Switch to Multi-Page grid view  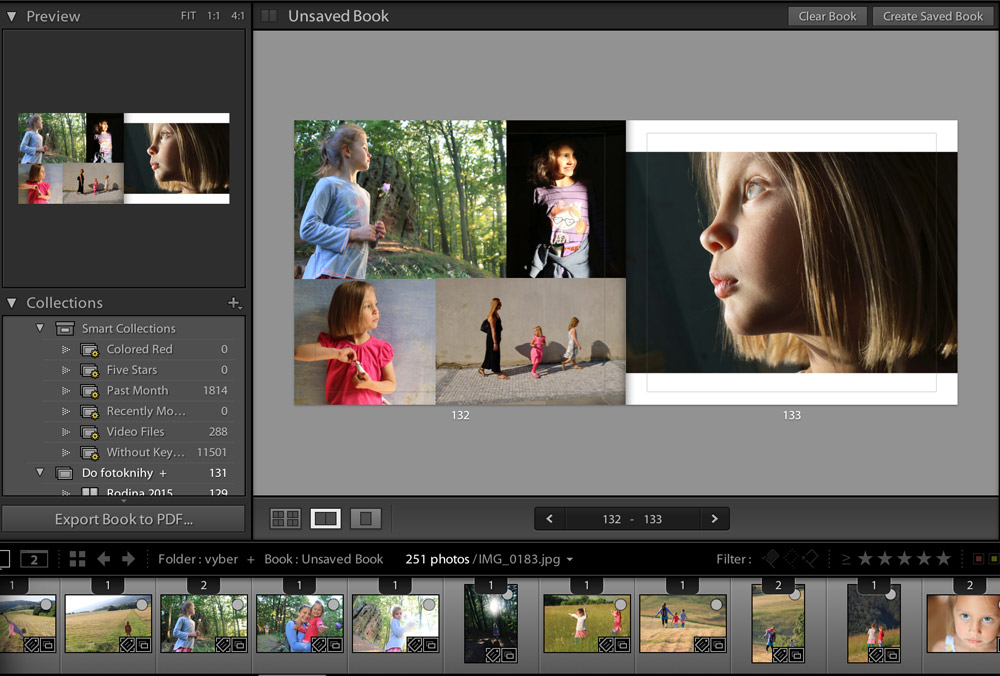tap(286, 519)
